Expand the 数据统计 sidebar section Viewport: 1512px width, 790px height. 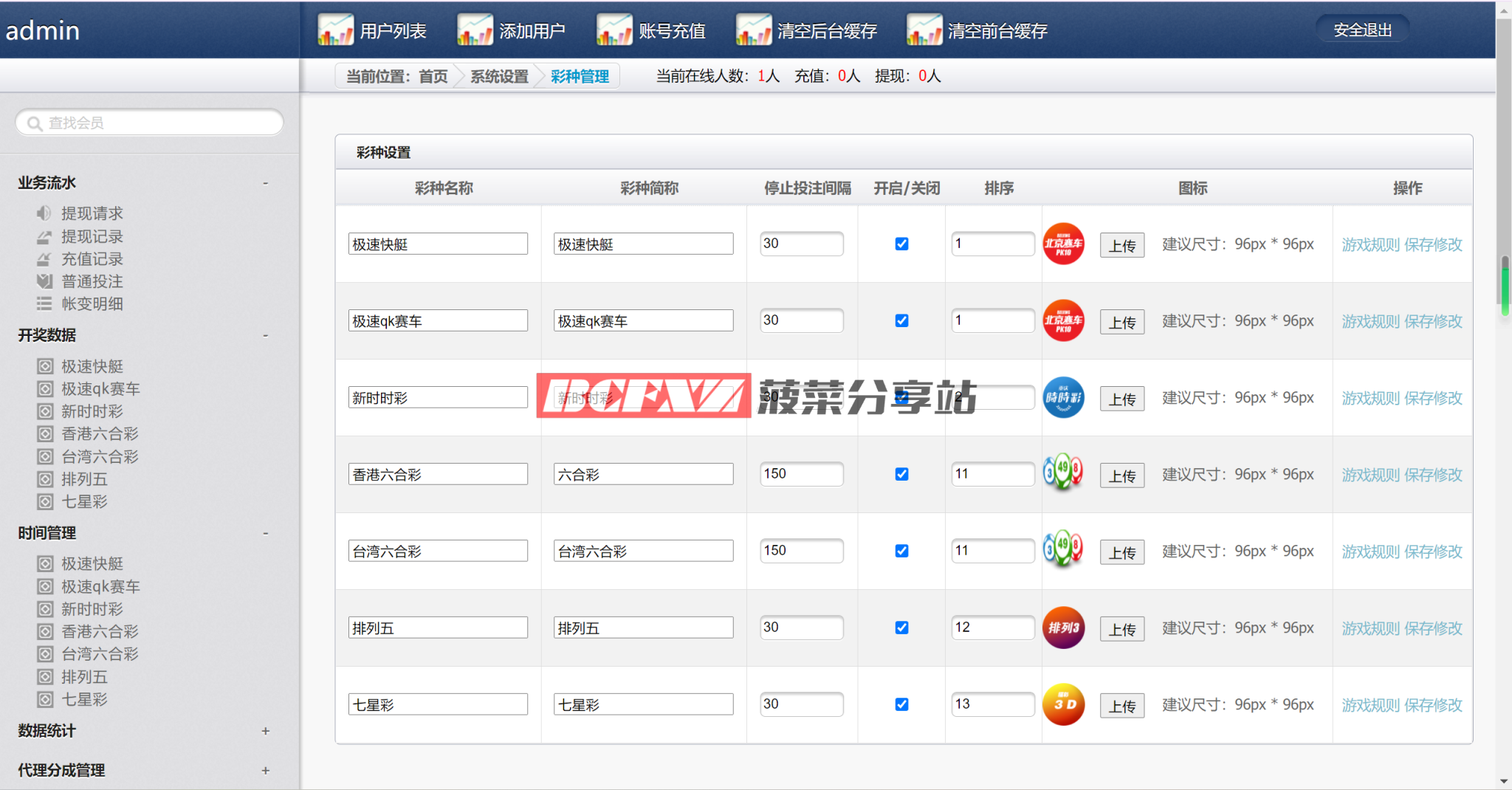(x=265, y=731)
